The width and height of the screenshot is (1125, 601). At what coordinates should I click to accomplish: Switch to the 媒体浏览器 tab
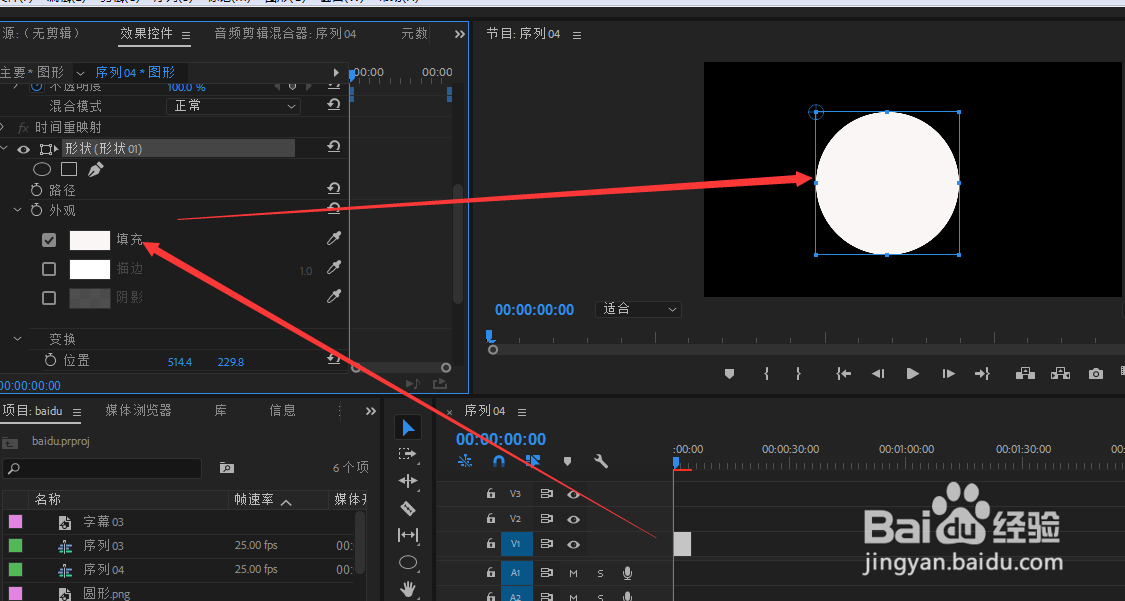[x=138, y=410]
